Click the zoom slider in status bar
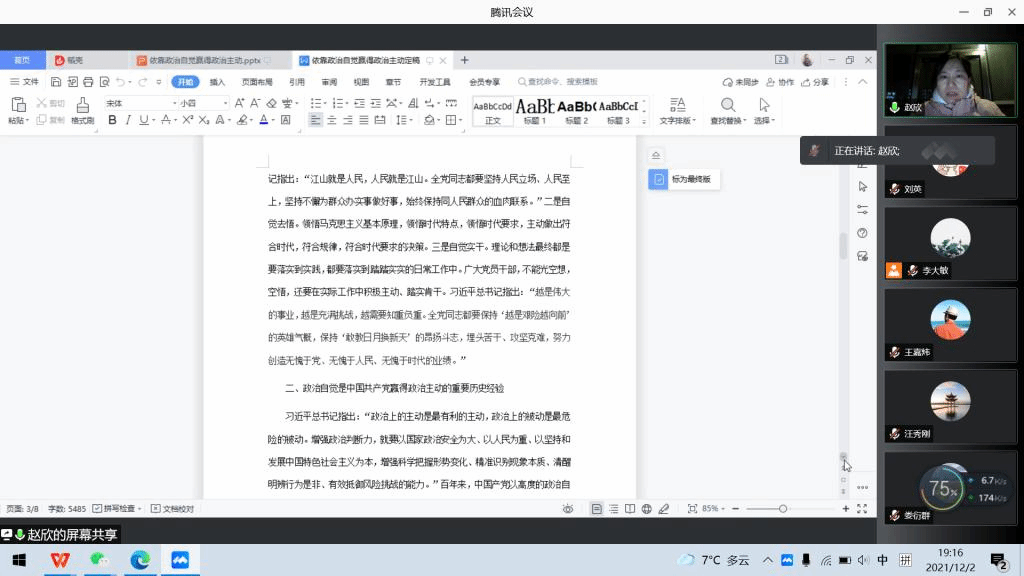 783,509
